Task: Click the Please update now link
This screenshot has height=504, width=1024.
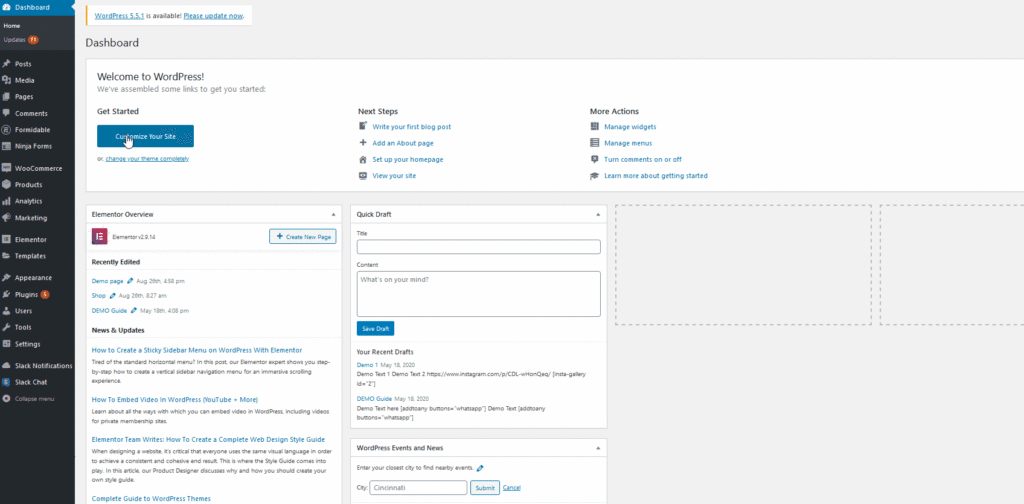Action: click(211, 16)
